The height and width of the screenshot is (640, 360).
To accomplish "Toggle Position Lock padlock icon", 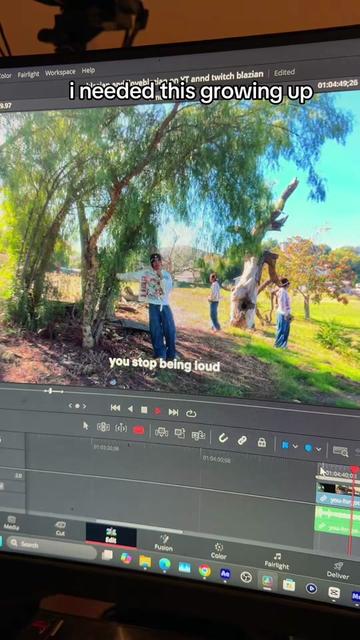I will (262, 442).
